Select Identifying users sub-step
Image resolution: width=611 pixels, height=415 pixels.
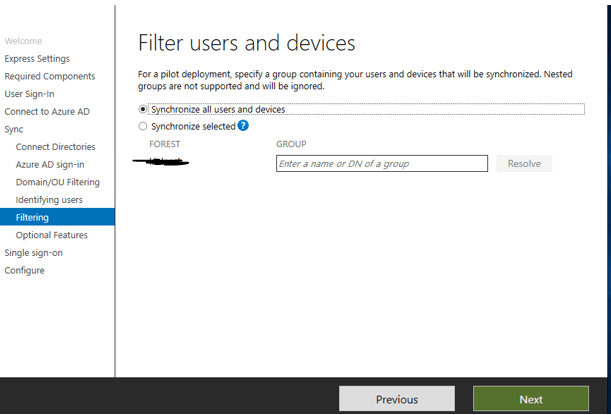coord(49,200)
